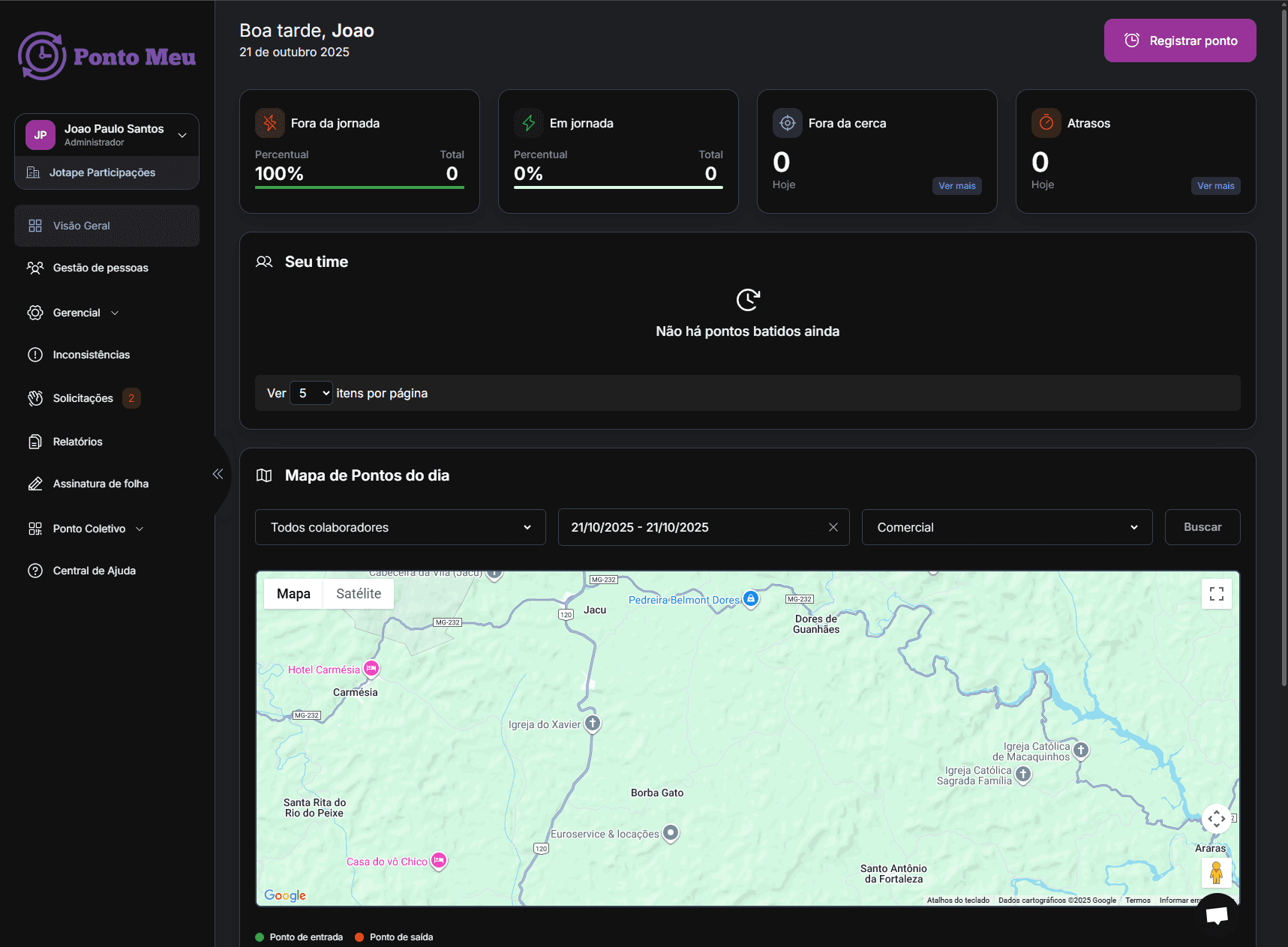
Task: Open the Relatórios section
Action: coord(77,442)
